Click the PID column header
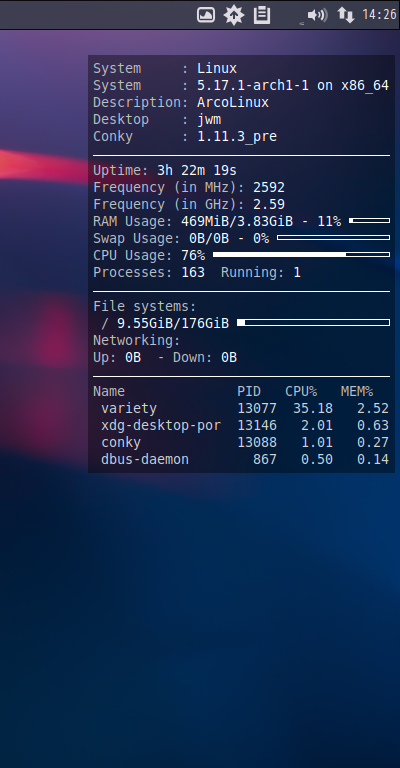The image size is (400, 768). (249, 391)
